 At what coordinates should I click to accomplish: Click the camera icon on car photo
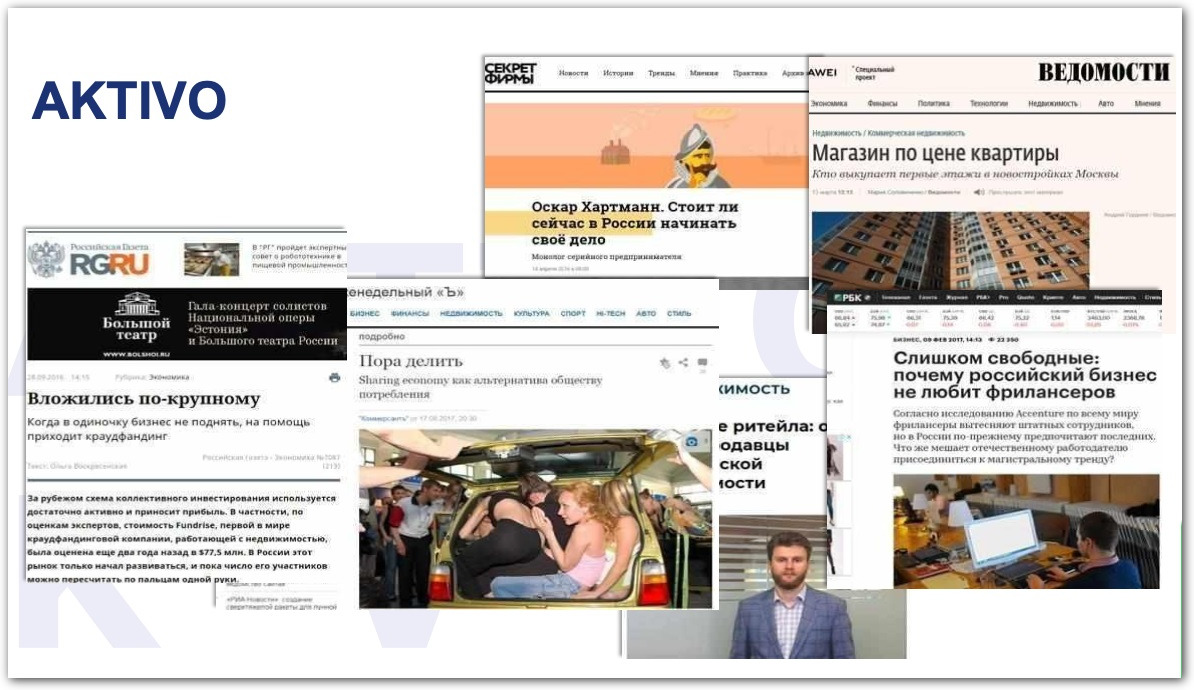pyautogui.click(x=690, y=441)
